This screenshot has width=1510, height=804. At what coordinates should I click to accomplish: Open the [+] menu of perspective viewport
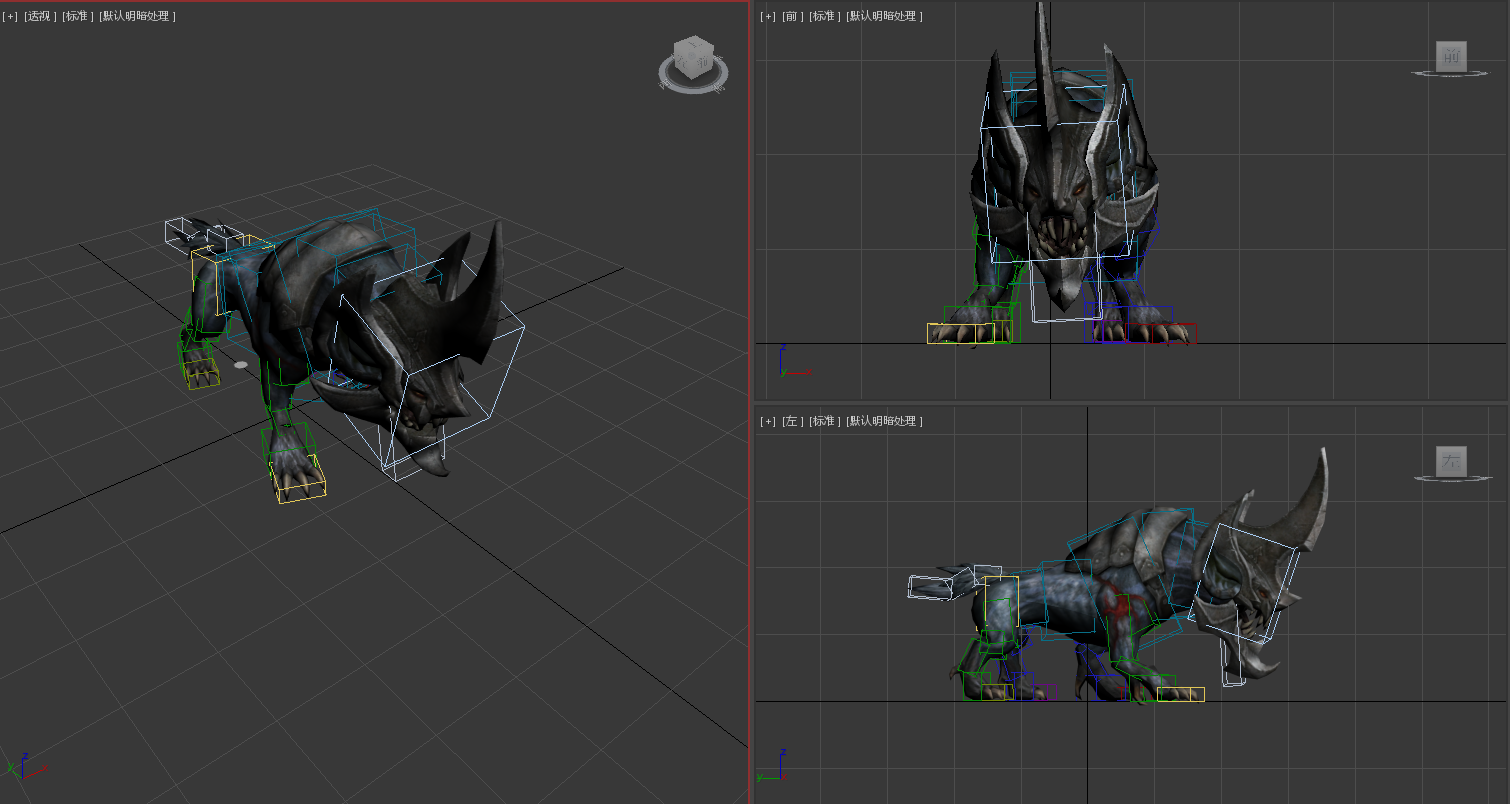point(10,16)
